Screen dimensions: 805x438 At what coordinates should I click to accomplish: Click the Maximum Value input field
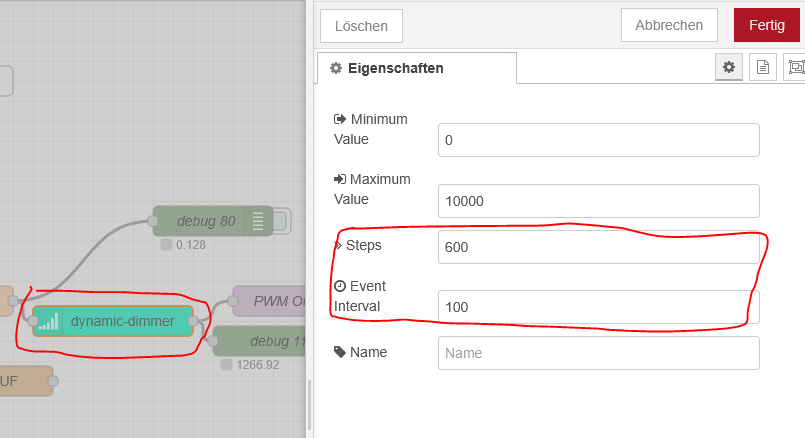click(x=598, y=200)
